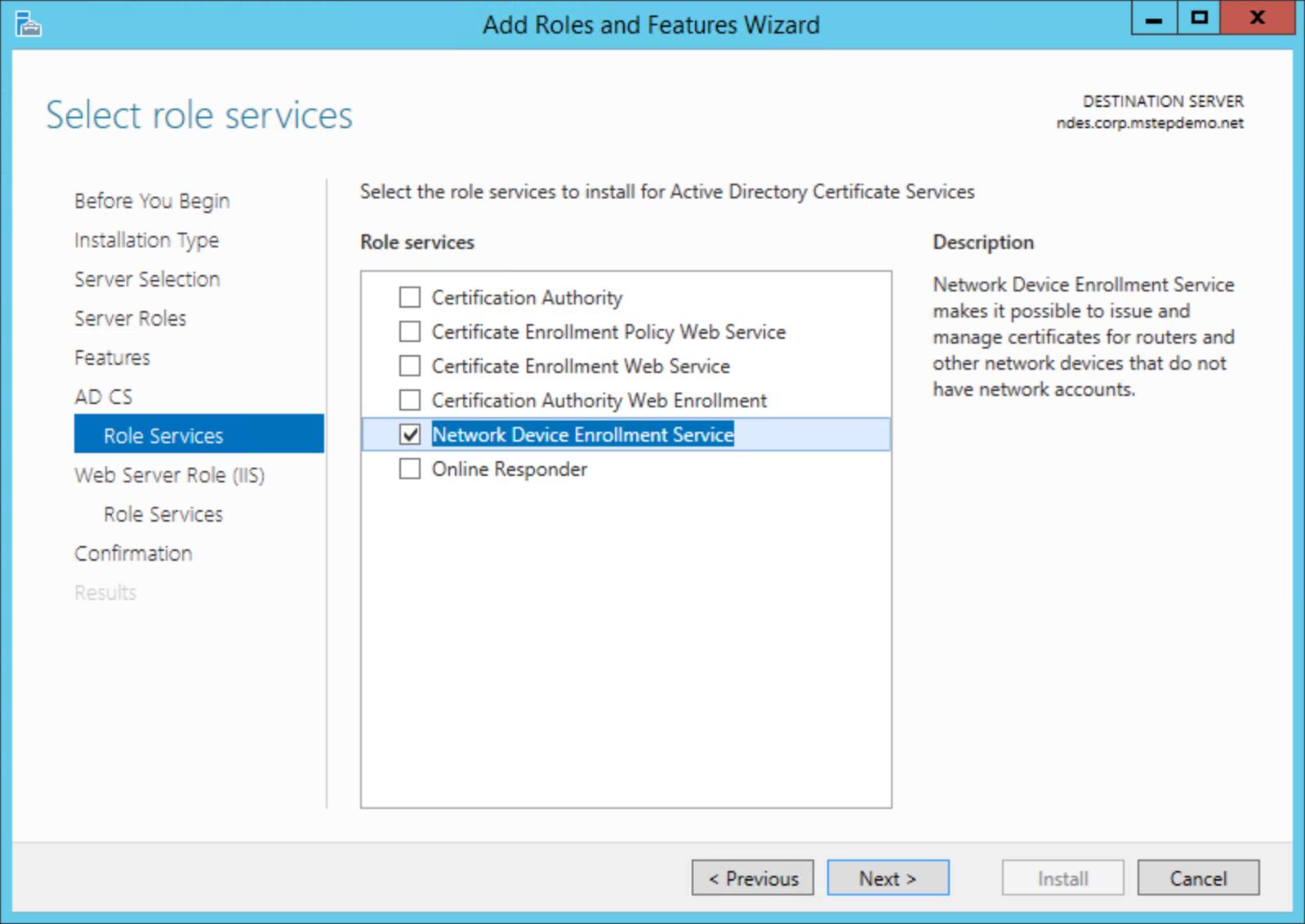This screenshot has width=1305, height=924.
Task: Check Certificate Enrollment Policy Web Service
Action: [410, 331]
